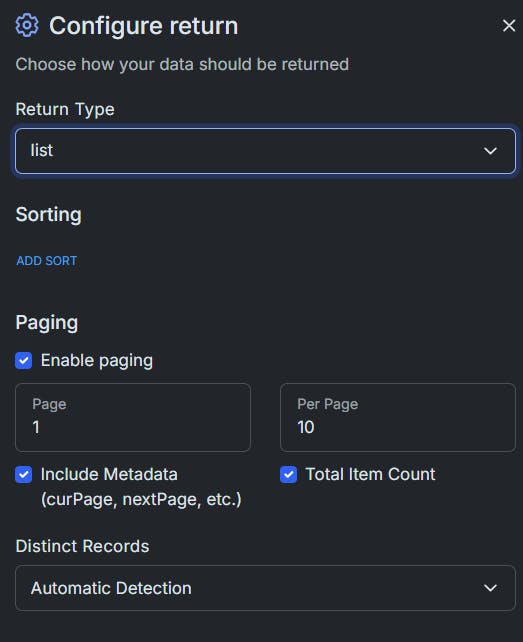Click the Sorting section heading
The height and width of the screenshot is (642, 523).
pos(48,215)
